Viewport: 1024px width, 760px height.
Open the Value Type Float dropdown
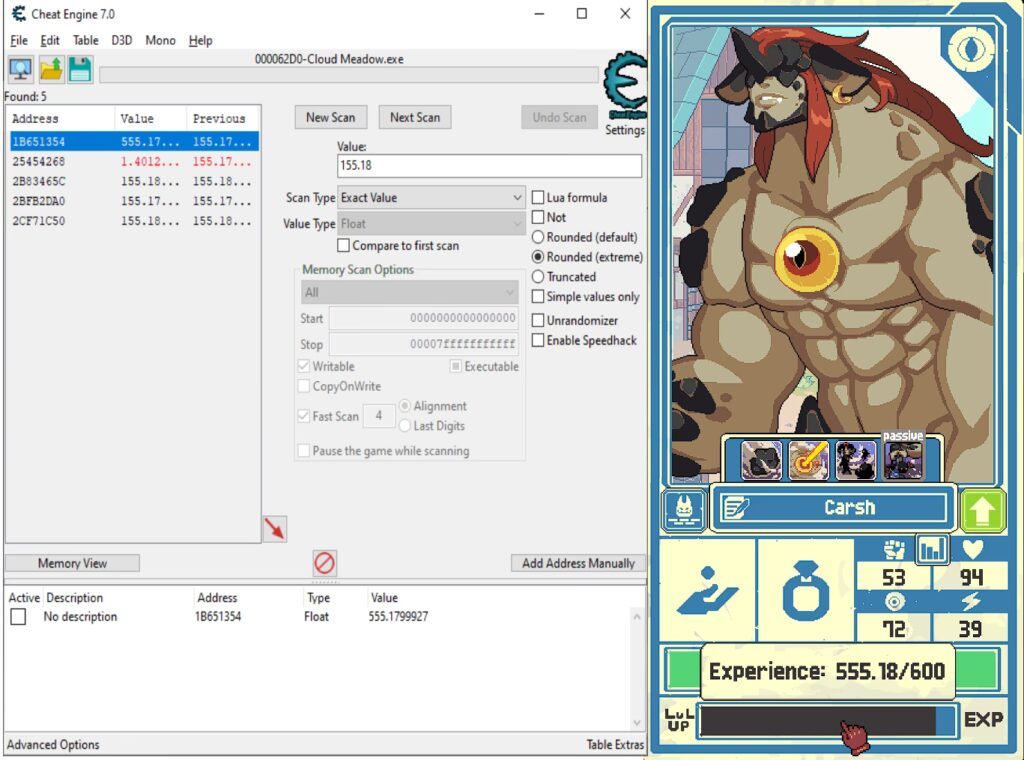pyautogui.click(x=431, y=224)
